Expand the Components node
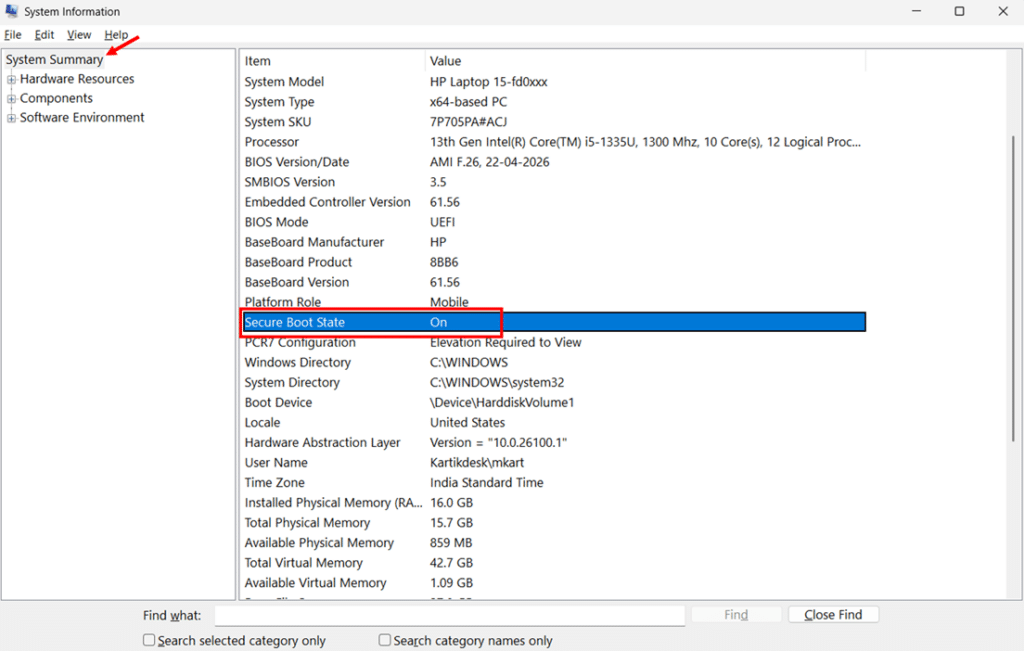The width and height of the screenshot is (1024, 651). coord(11,99)
